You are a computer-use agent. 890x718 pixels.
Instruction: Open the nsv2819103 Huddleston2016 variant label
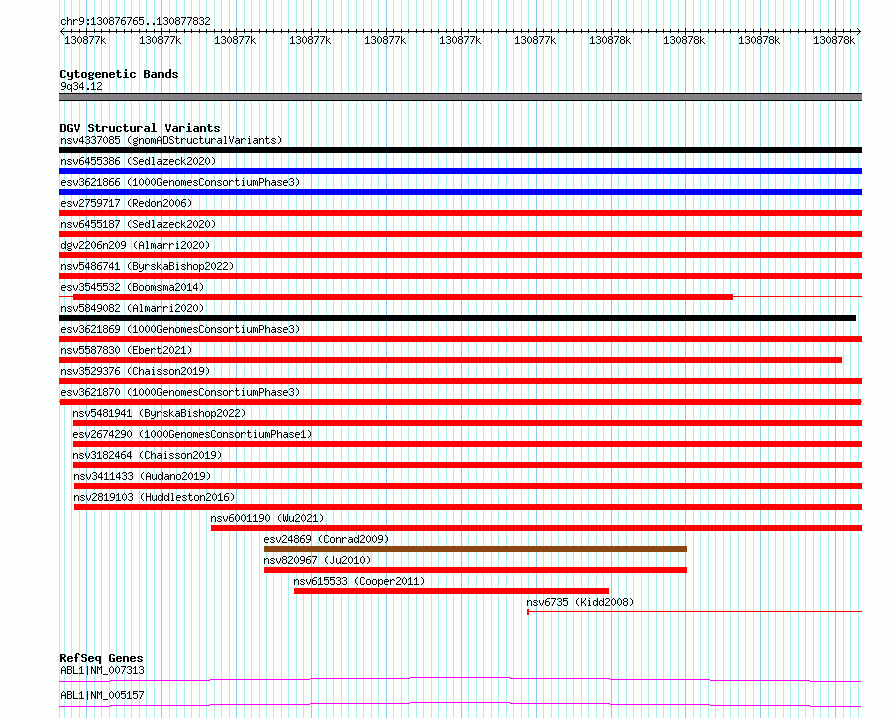[154, 497]
